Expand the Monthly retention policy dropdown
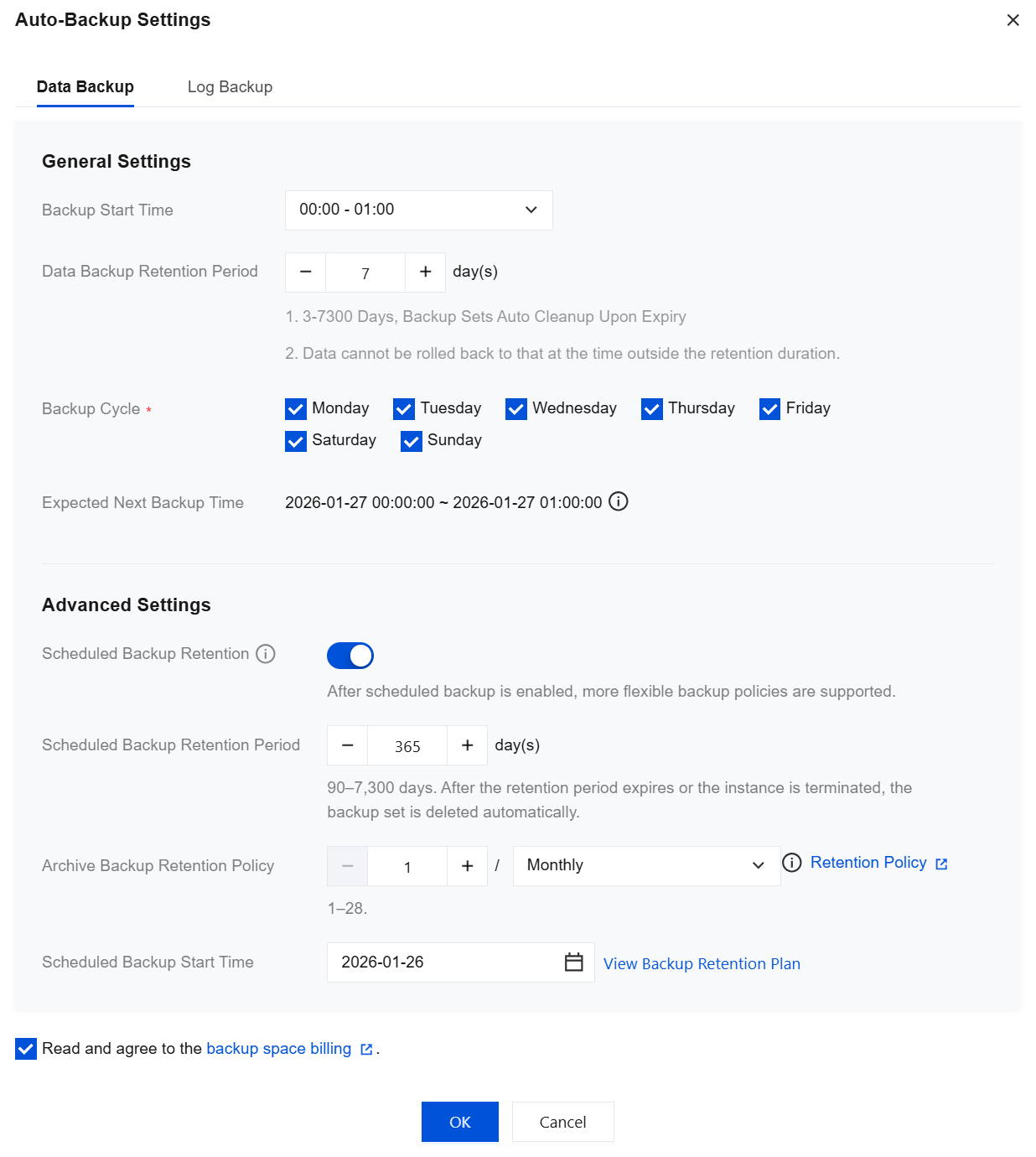This screenshot has width=1036, height=1157. (646, 866)
